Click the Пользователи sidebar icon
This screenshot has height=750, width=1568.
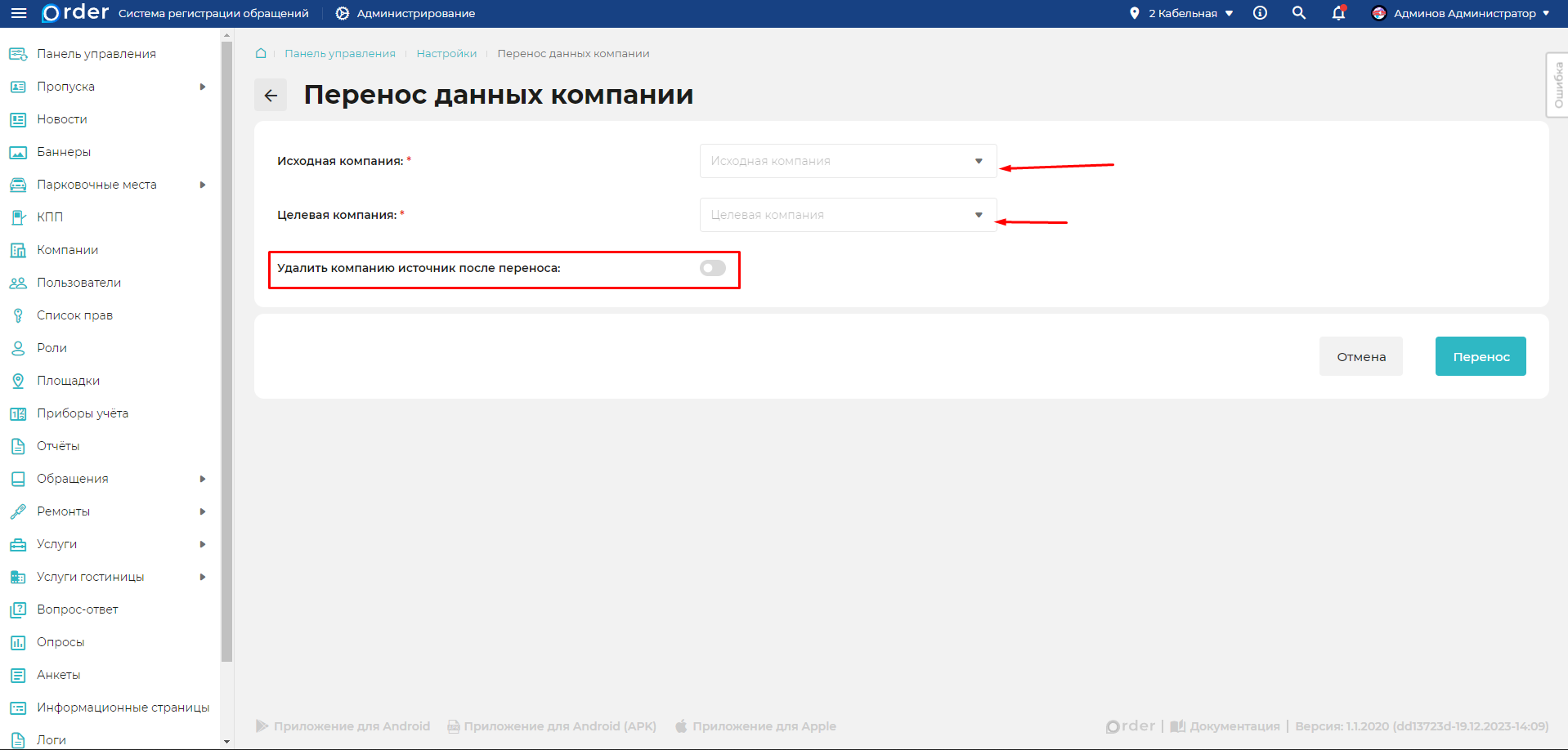click(x=17, y=283)
